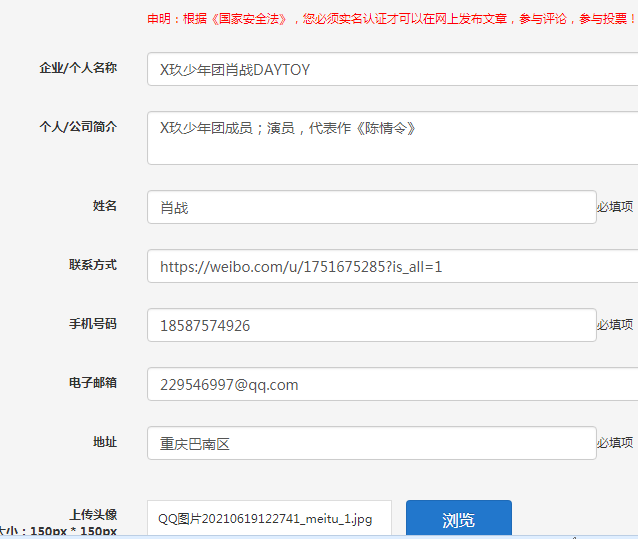638x539 pixels.
Task: Click the 姓名 label
Action: pyautogui.click(x=105, y=206)
